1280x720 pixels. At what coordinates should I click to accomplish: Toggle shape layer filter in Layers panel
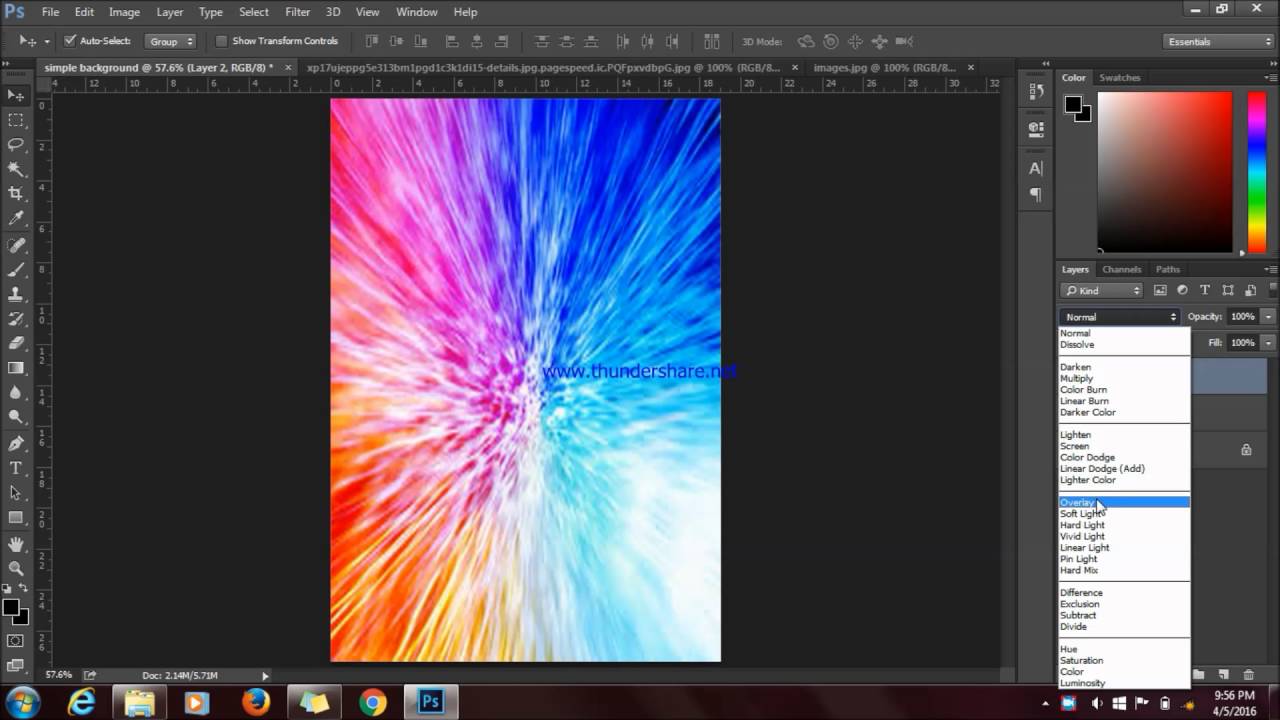(1228, 290)
